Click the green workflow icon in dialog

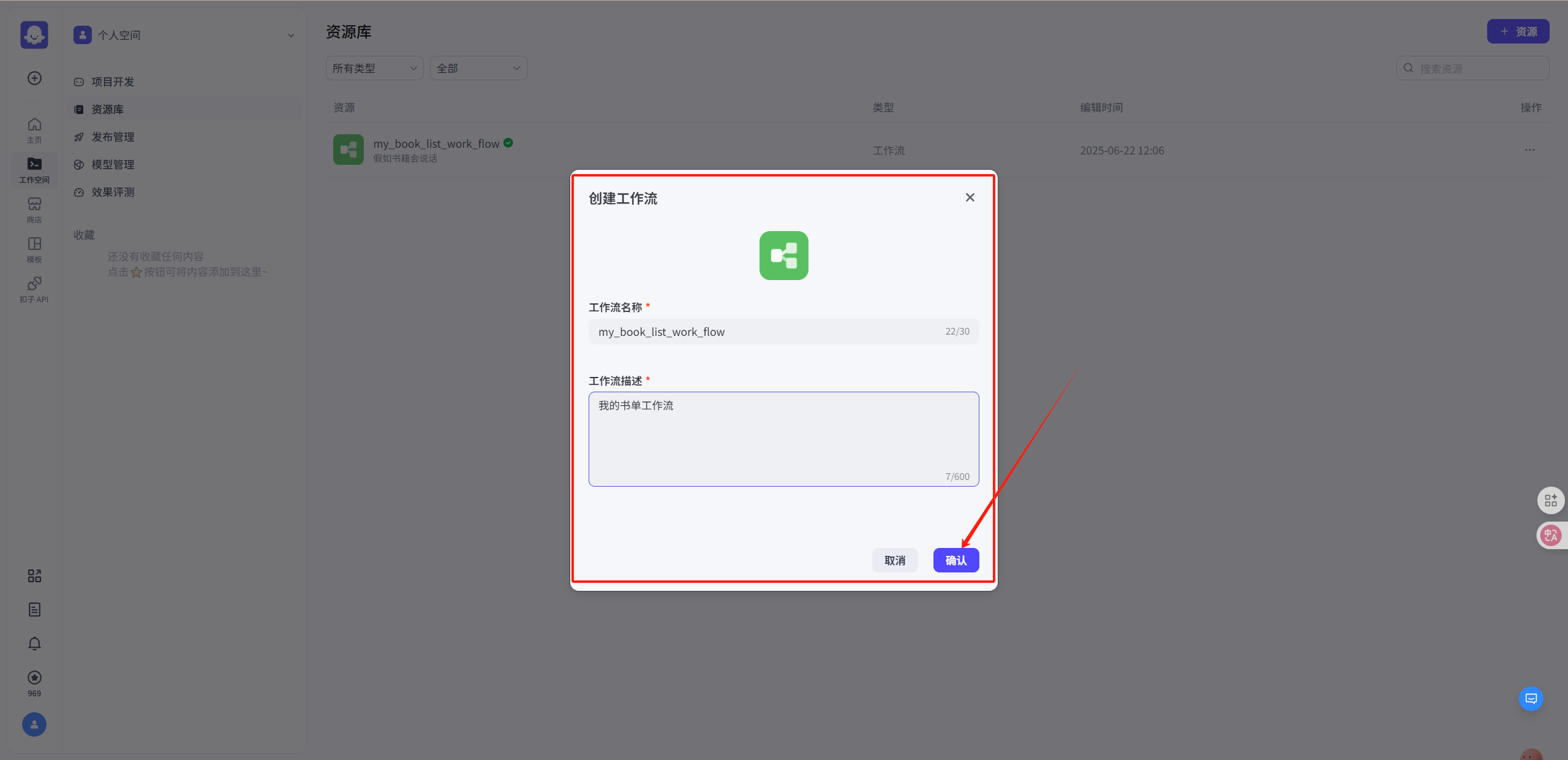click(783, 256)
